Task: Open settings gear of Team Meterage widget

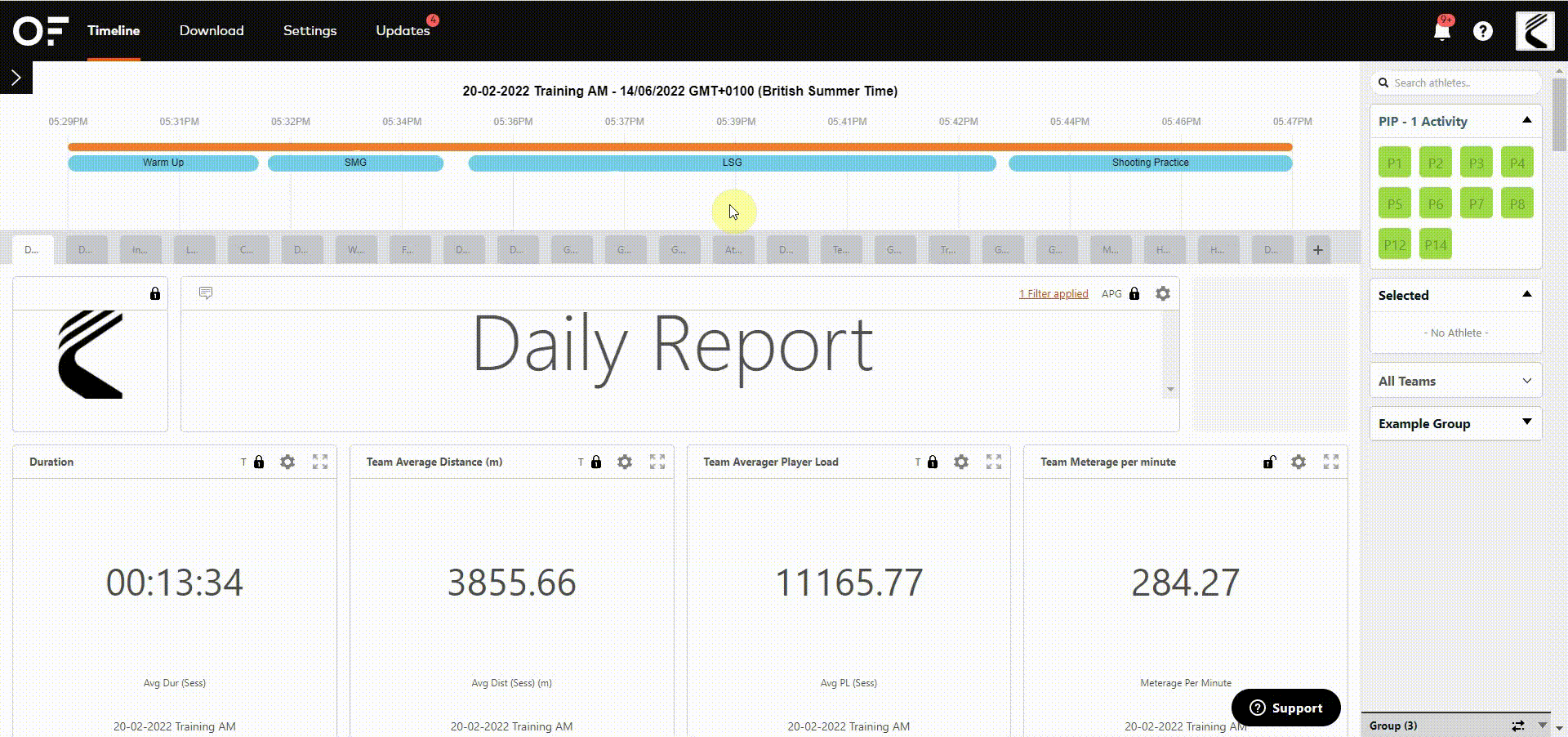Action: [1298, 462]
